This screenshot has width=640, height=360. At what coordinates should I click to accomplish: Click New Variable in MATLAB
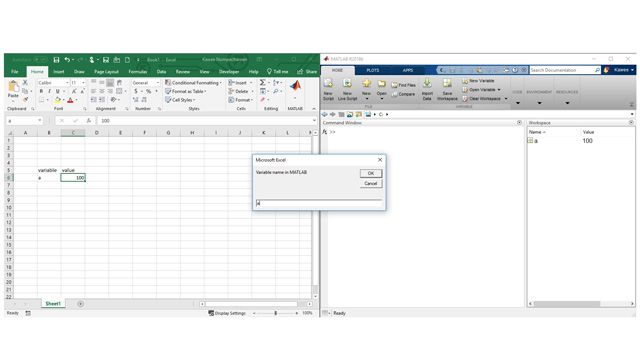[478, 81]
